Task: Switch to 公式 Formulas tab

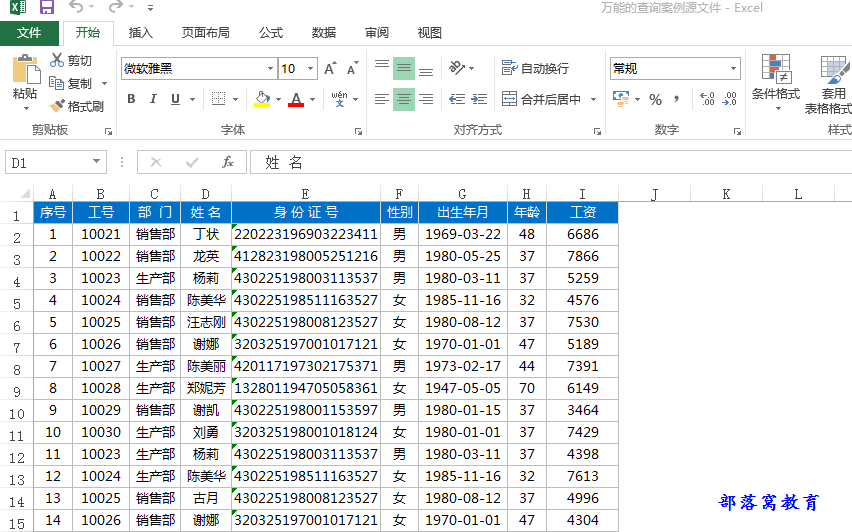Action: tap(271, 33)
